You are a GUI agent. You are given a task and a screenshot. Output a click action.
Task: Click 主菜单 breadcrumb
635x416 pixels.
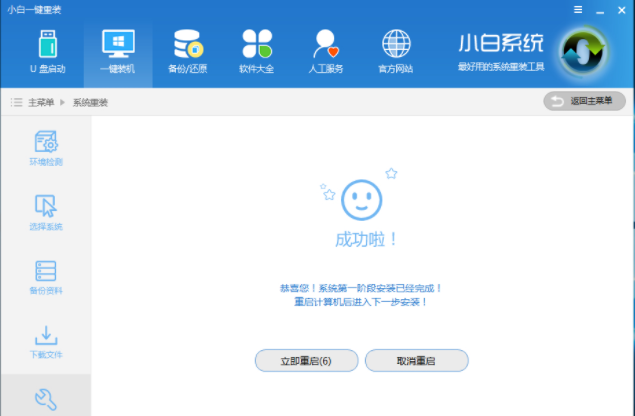coord(41,102)
